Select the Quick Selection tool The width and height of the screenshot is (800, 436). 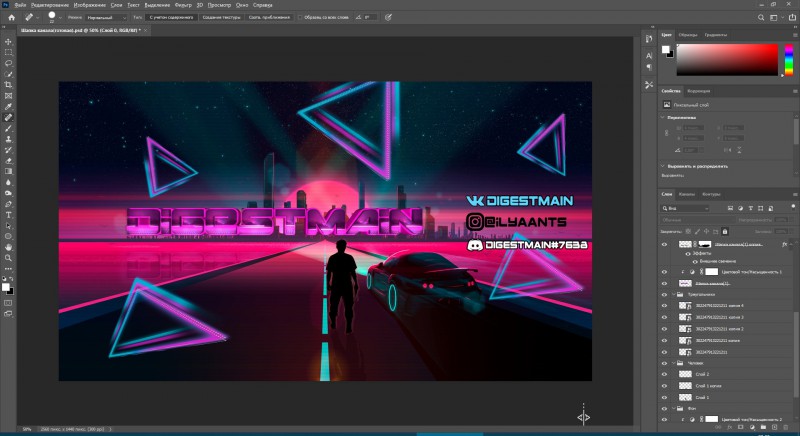tap(8, 74)
